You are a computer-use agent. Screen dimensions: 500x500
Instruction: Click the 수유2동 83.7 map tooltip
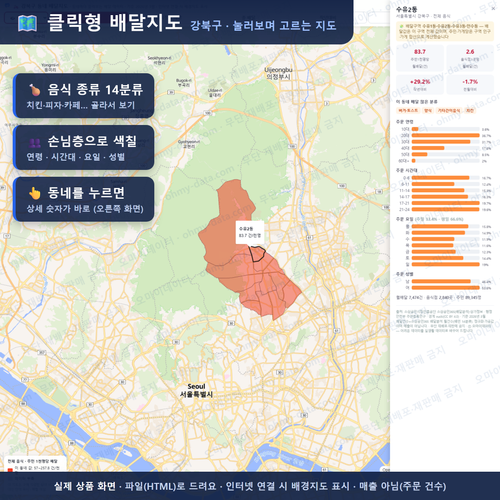(250, 232)
